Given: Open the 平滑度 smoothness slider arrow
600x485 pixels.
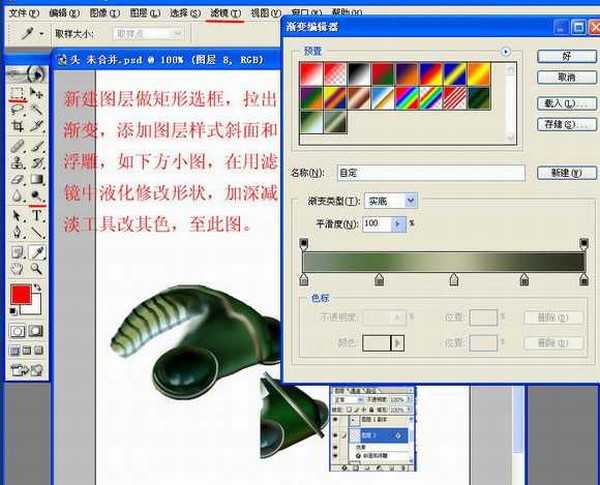Looking at the screenshot, I should coord(399,224).
